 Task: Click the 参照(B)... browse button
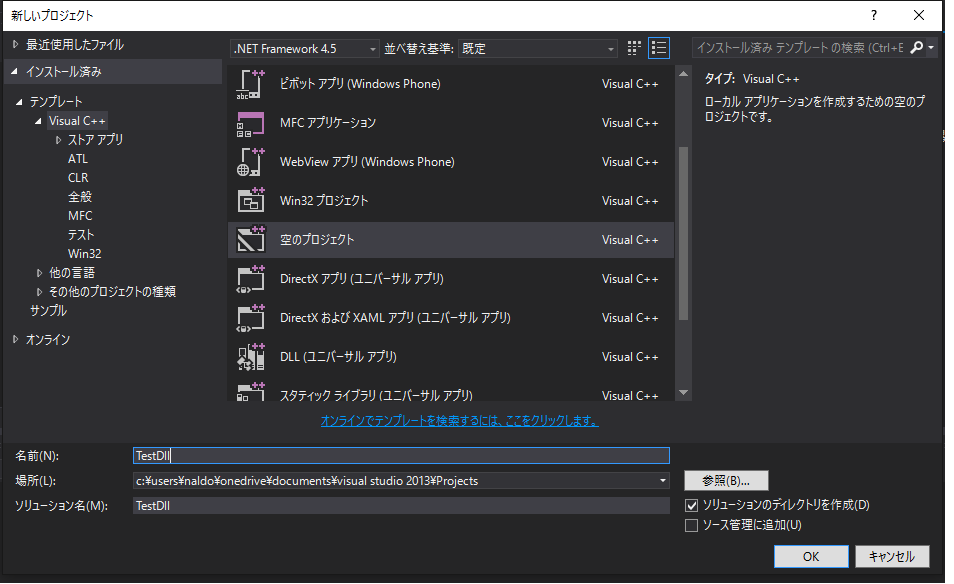coord(726,481)
